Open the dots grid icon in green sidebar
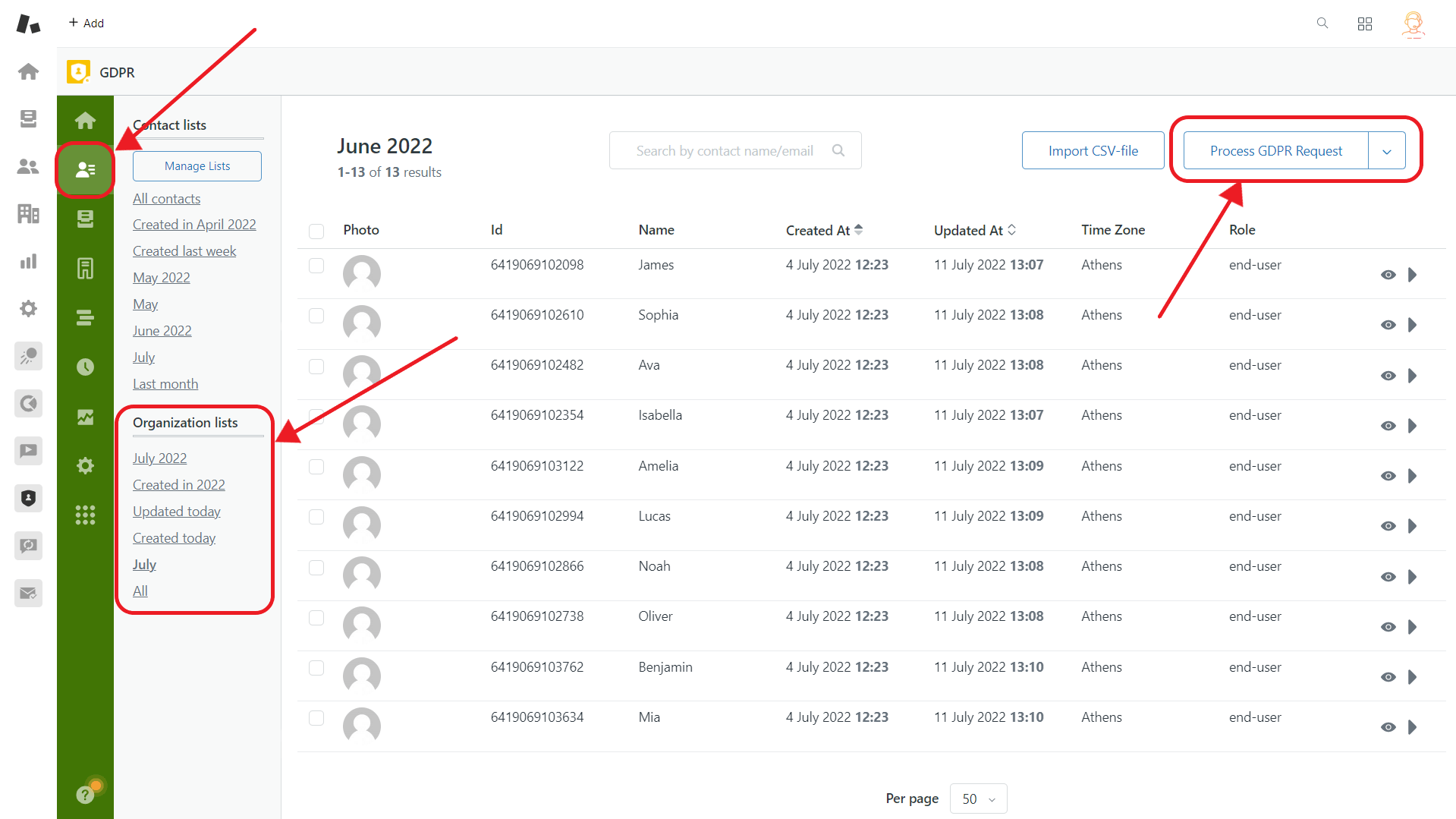Viewport: 1456px width, 819px height. click(85, 515)
